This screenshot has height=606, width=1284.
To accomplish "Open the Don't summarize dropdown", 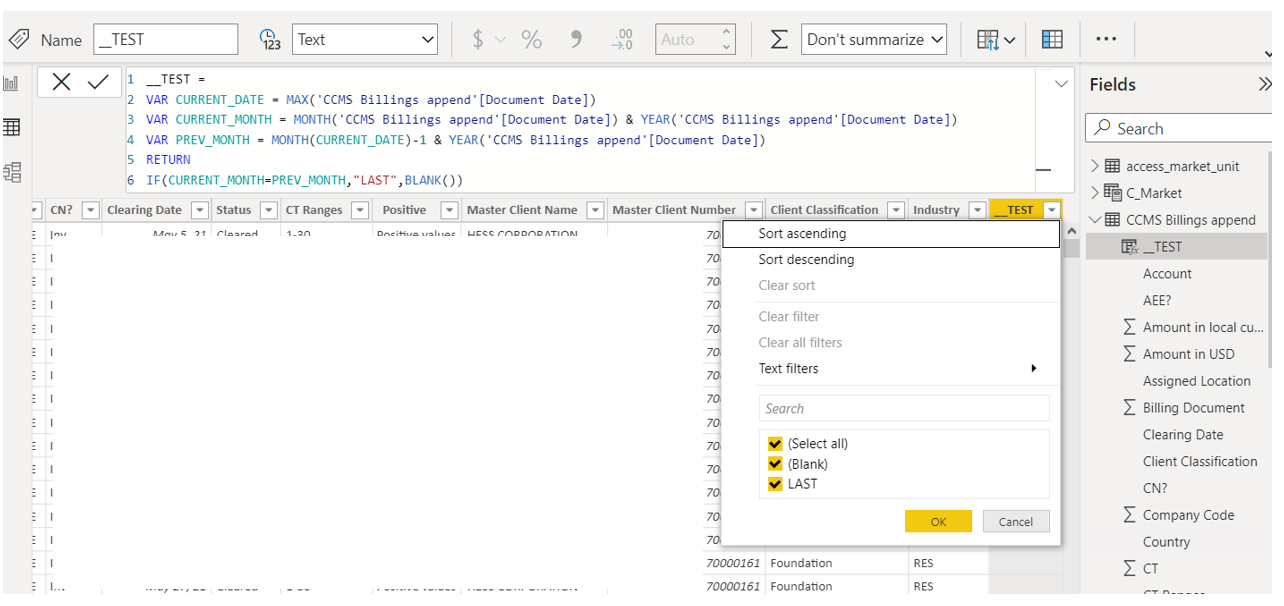I will pyautogui.click(x=874, y=39).
